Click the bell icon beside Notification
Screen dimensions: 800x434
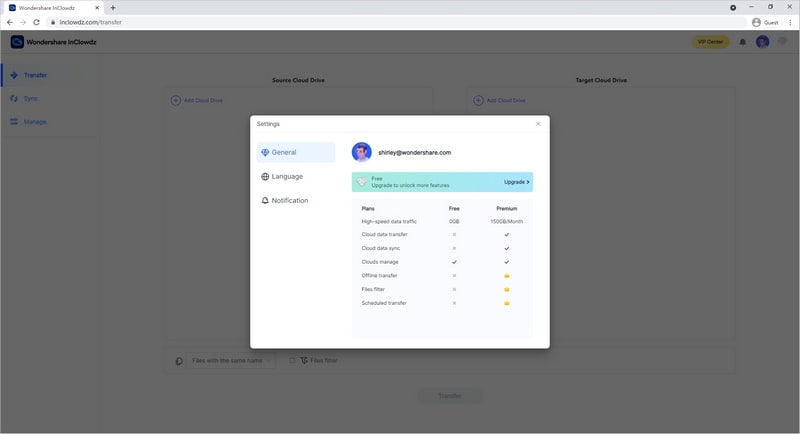click(265, 200)
